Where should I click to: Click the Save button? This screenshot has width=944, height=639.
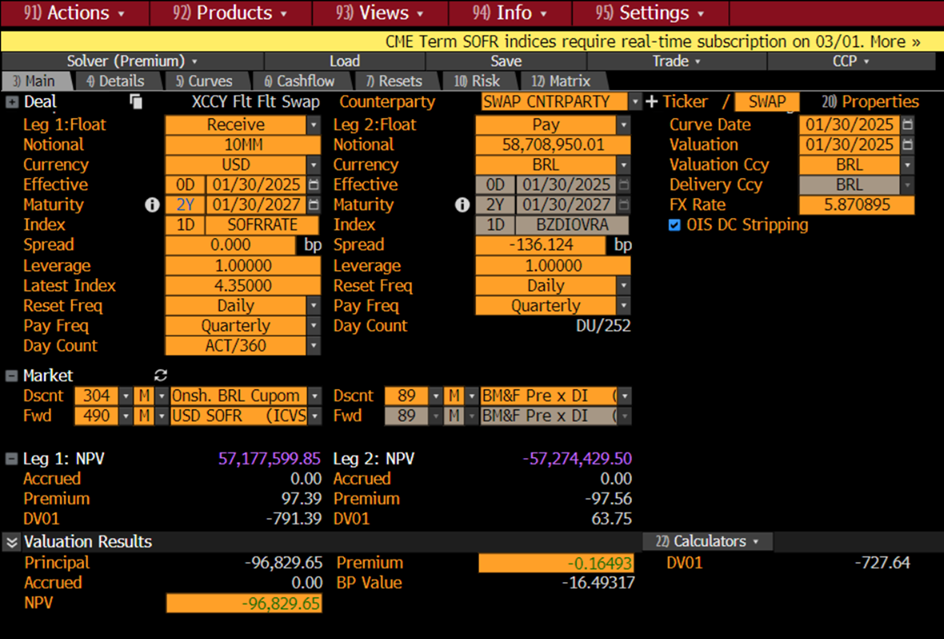(505, 61)
